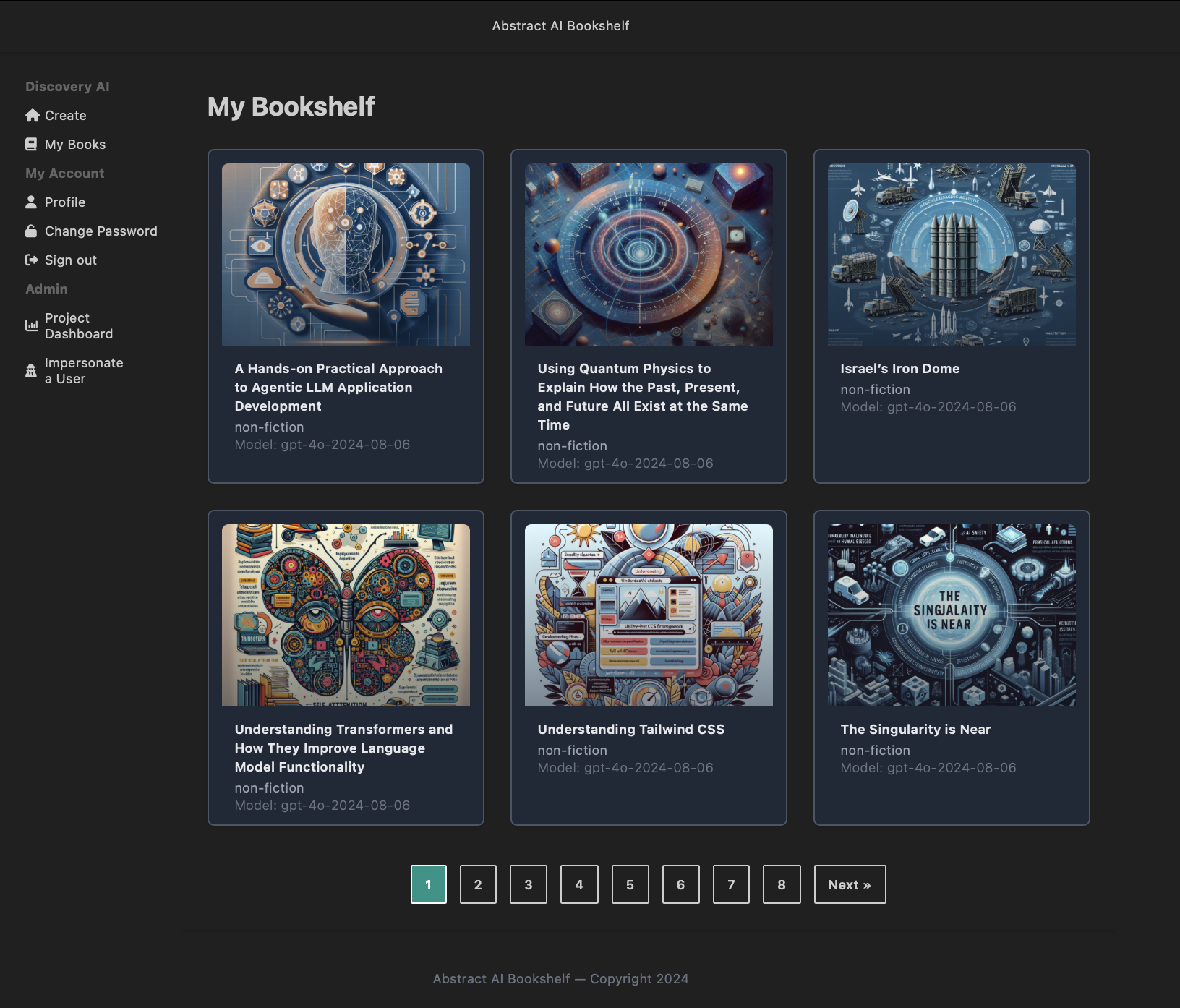Click title 'Understanding Transformers and How They Improve'
The height and width of the screenshot is (1008, 1180).
pyautogui.click(x=343, y=748)
